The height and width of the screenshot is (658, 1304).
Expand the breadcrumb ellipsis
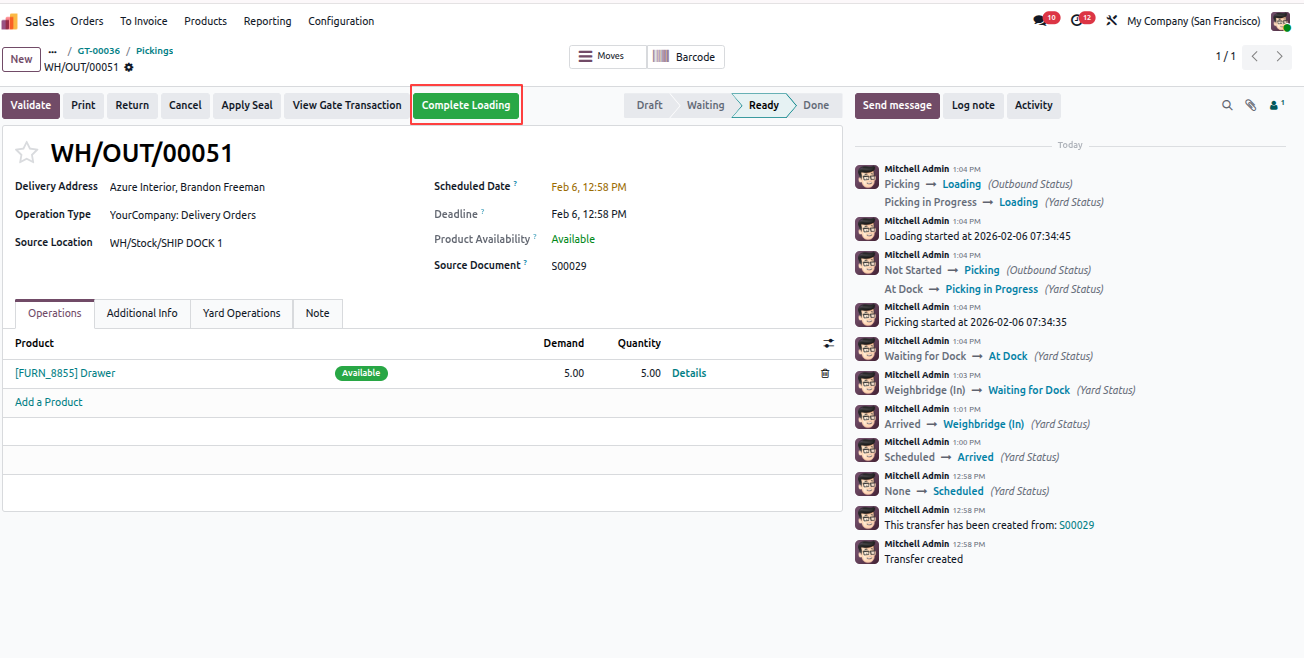[53, 51]
